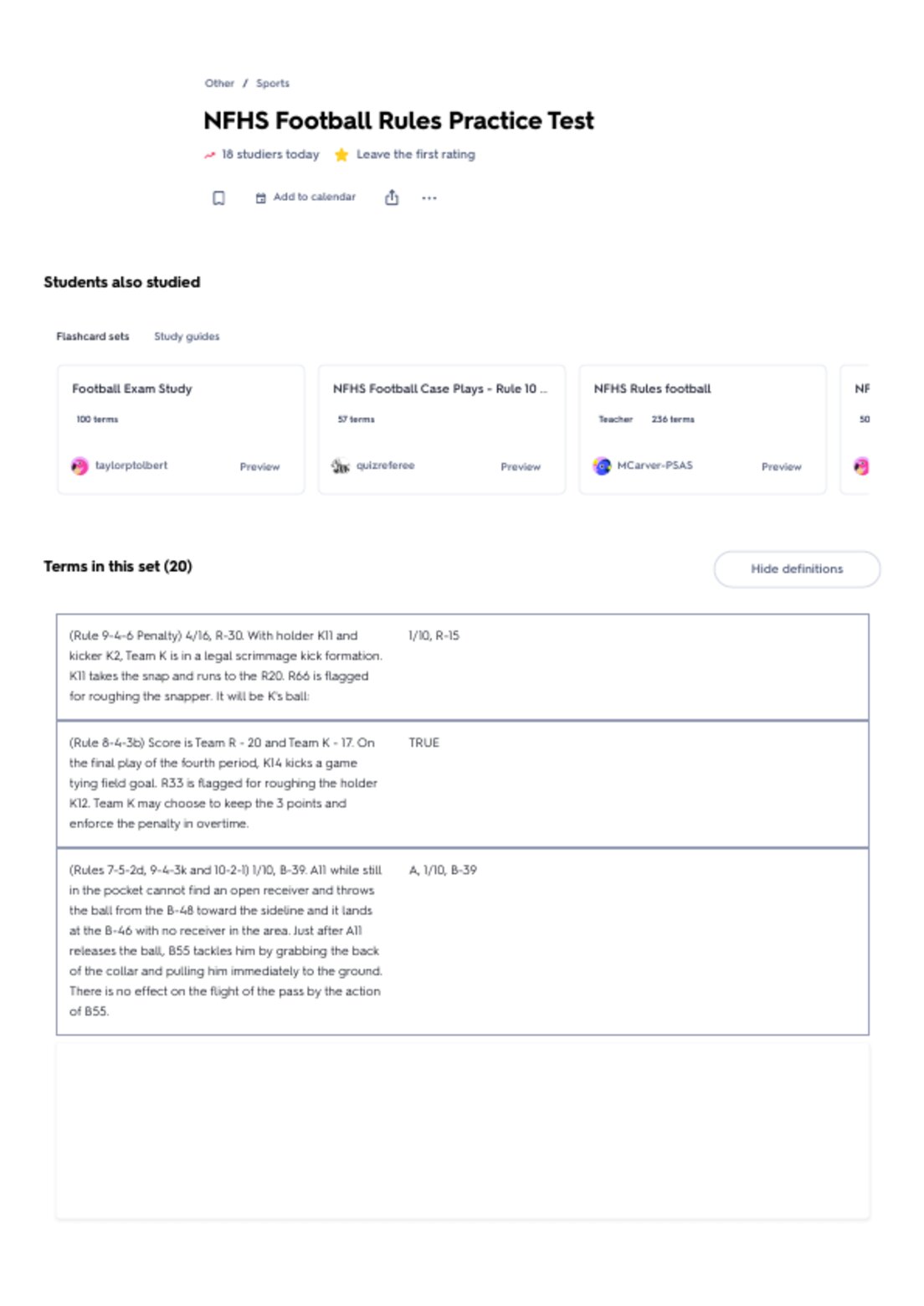Toggle the Hide definitions button
Image resolution: width=924 pixels, height=1306 pixels.
click(797, 569)
